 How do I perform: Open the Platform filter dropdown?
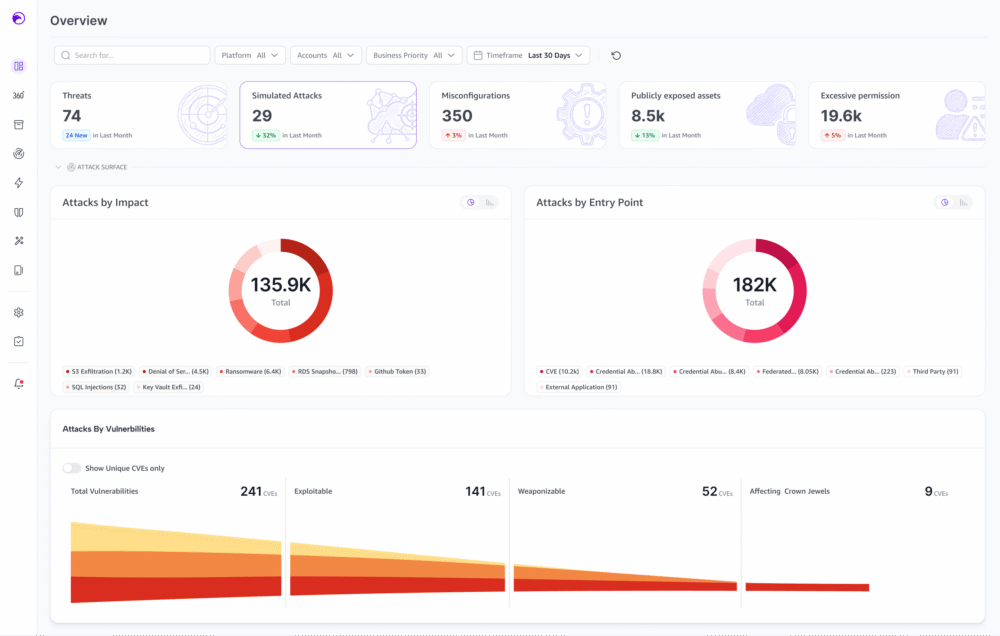point(250,55)
